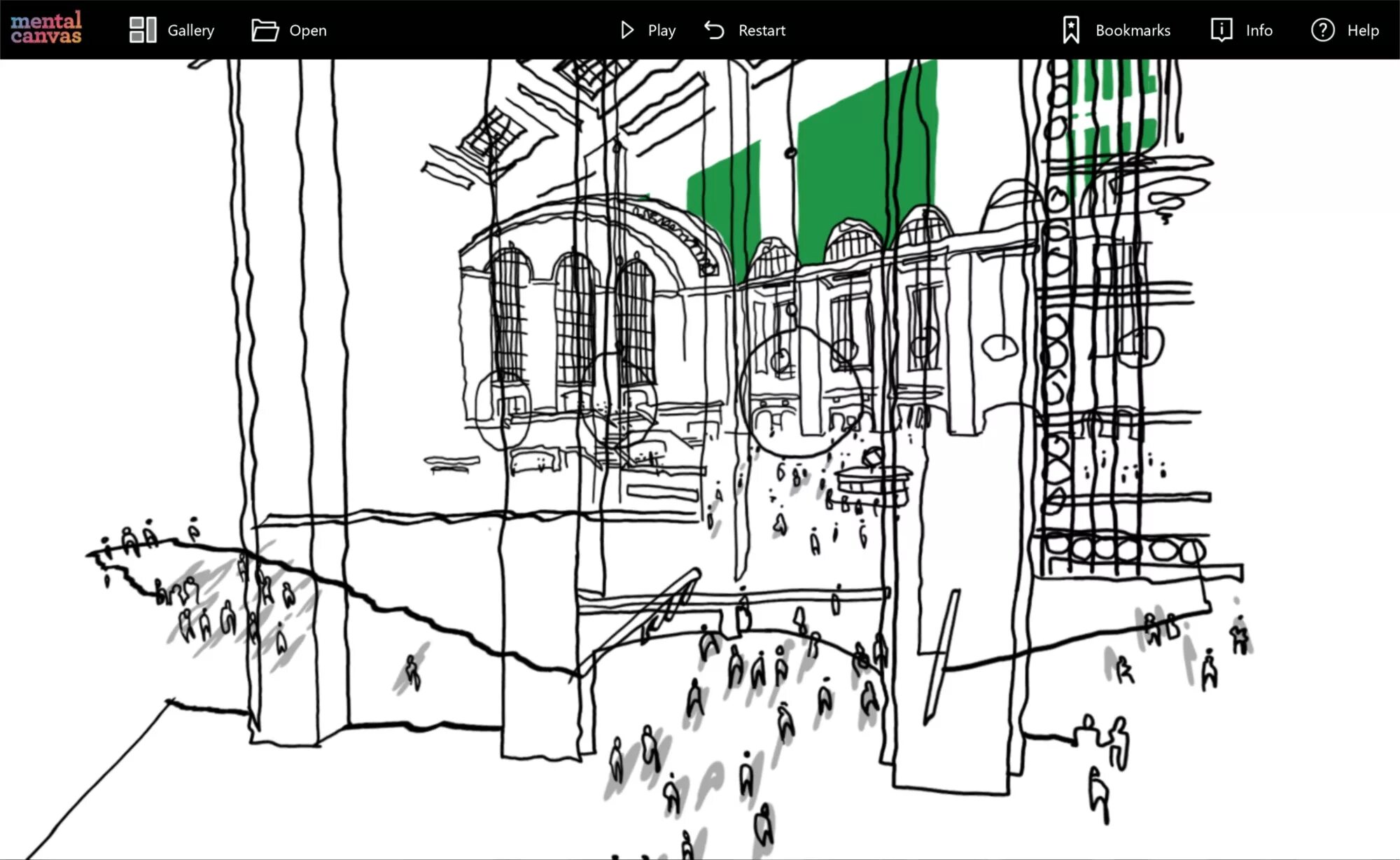Open the Gallery text label

point(190,30)
